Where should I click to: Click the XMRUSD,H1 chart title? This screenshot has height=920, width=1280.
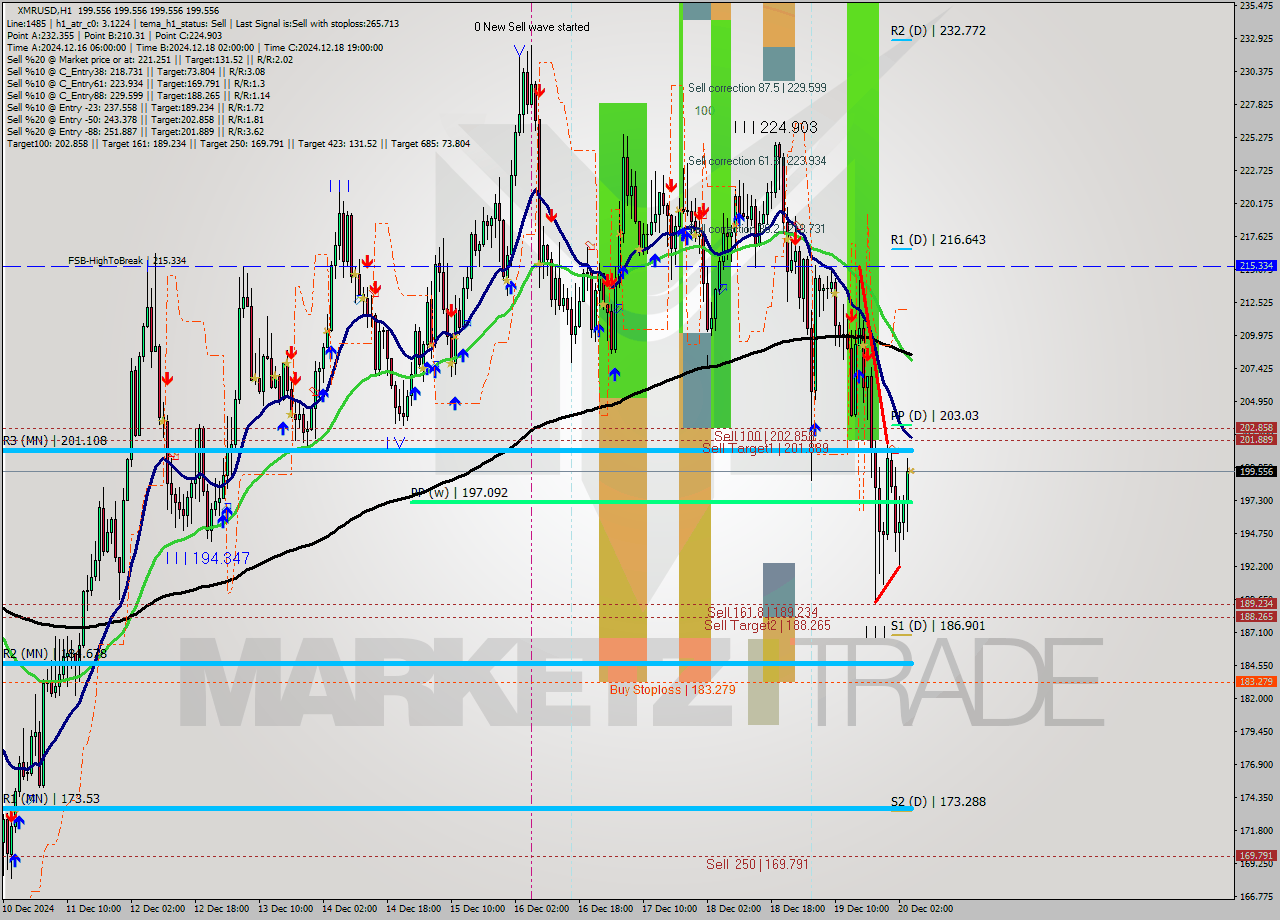pyautogui.click(x=47, y=10)
